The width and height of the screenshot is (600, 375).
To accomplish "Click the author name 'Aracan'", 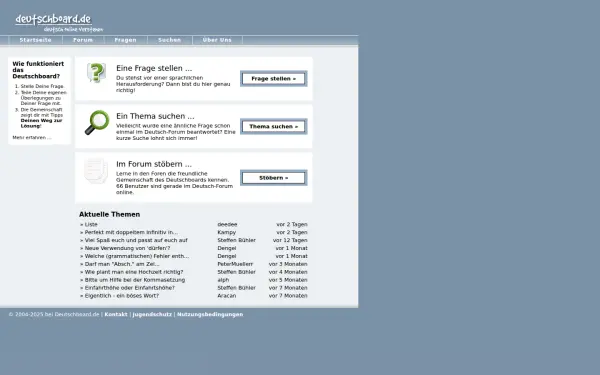I will pos(227,296).
